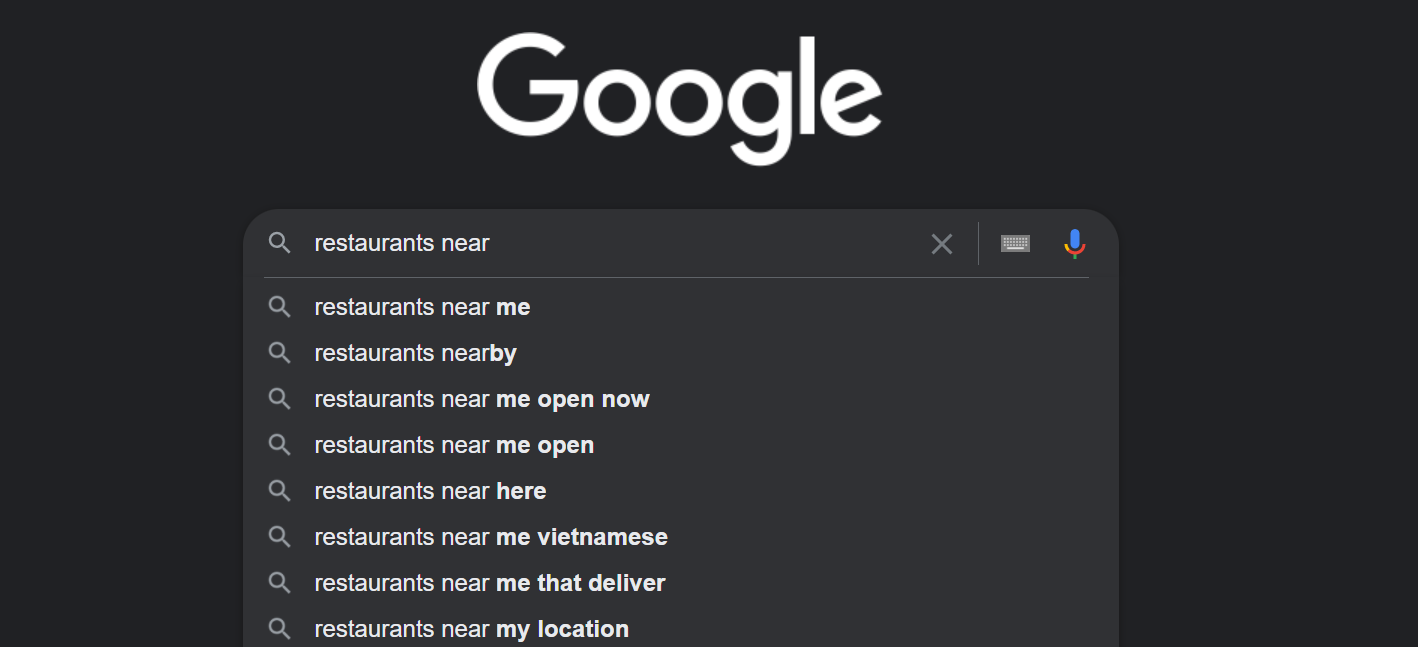Click the clear search X icon

tap(941, 244)
